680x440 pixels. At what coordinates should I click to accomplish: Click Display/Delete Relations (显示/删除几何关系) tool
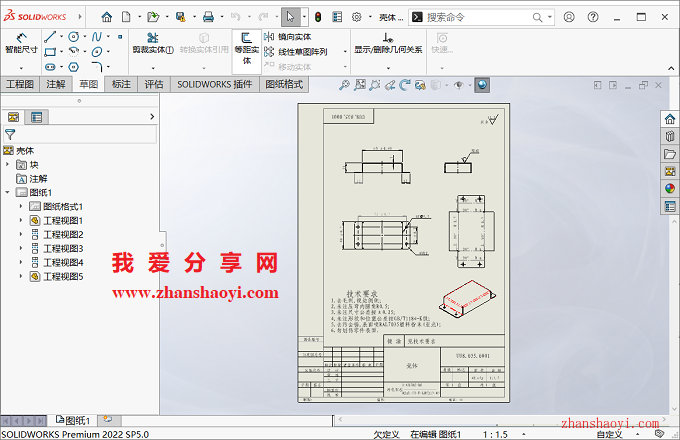[x=388, y=43]
